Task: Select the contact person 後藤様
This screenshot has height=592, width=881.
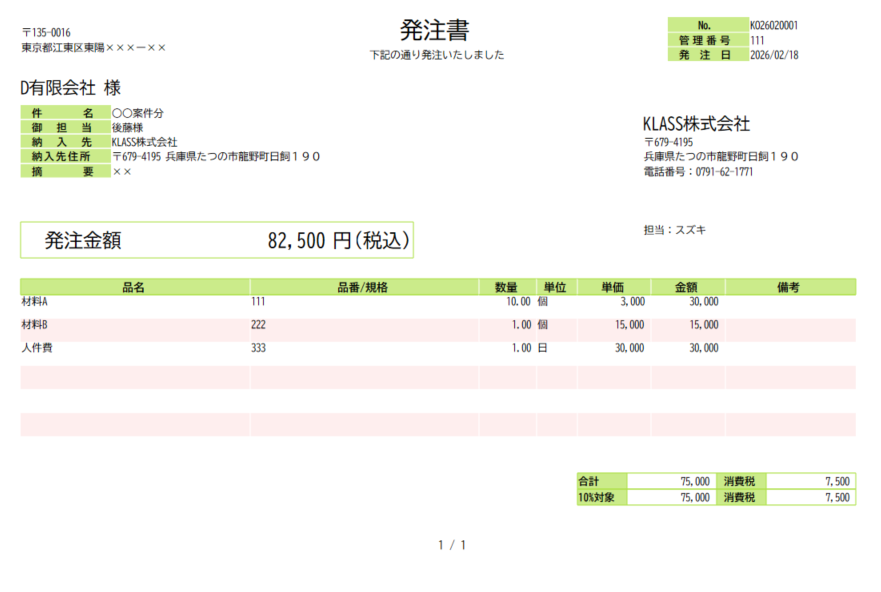Action: [x=128, y=128]
